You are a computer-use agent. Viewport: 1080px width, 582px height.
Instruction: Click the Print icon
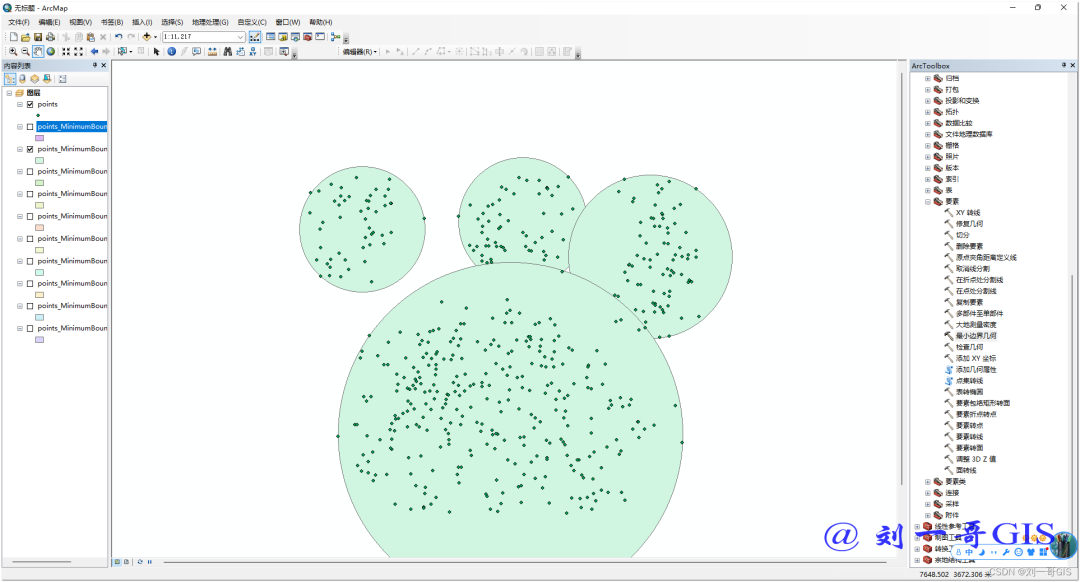(x=50, y=37)
